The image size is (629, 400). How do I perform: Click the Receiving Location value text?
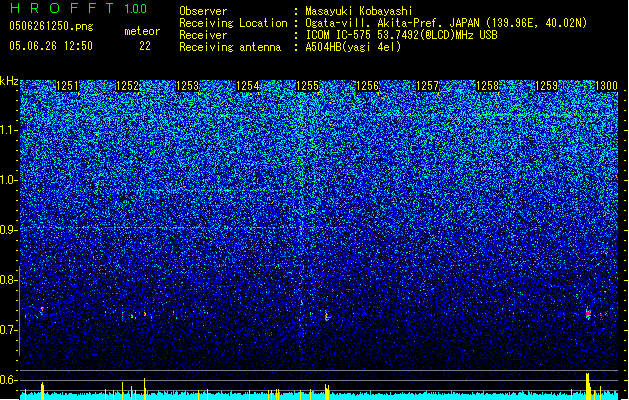tap(446, 23)
